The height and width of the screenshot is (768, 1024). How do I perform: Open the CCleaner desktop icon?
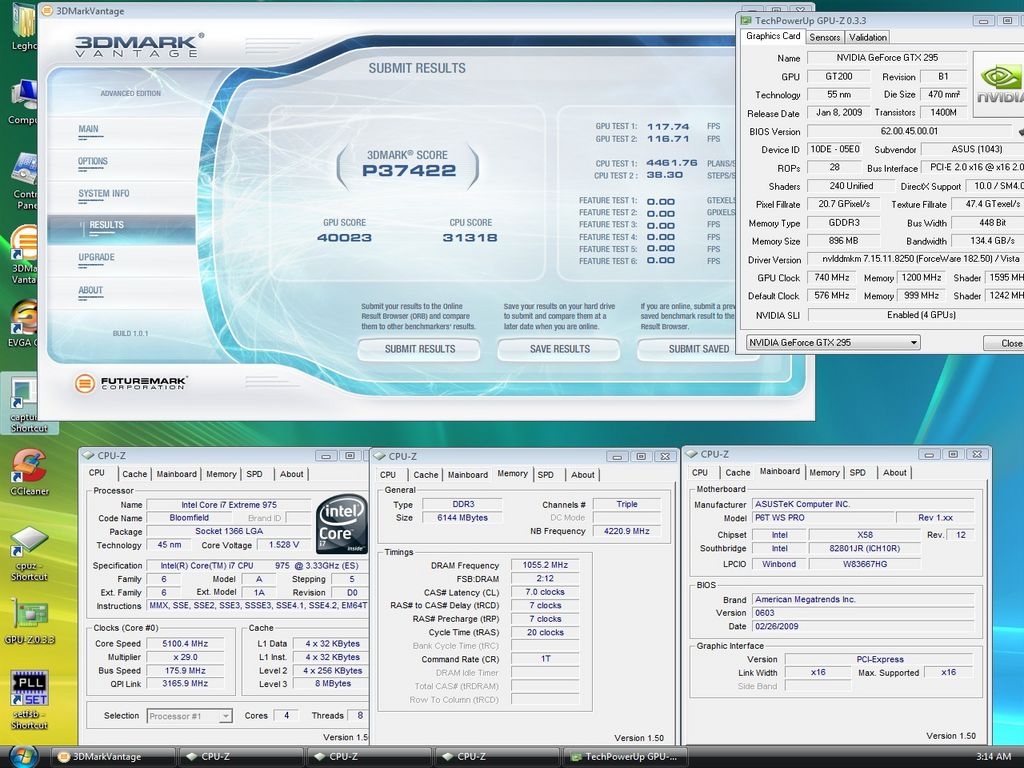point(29,472)
